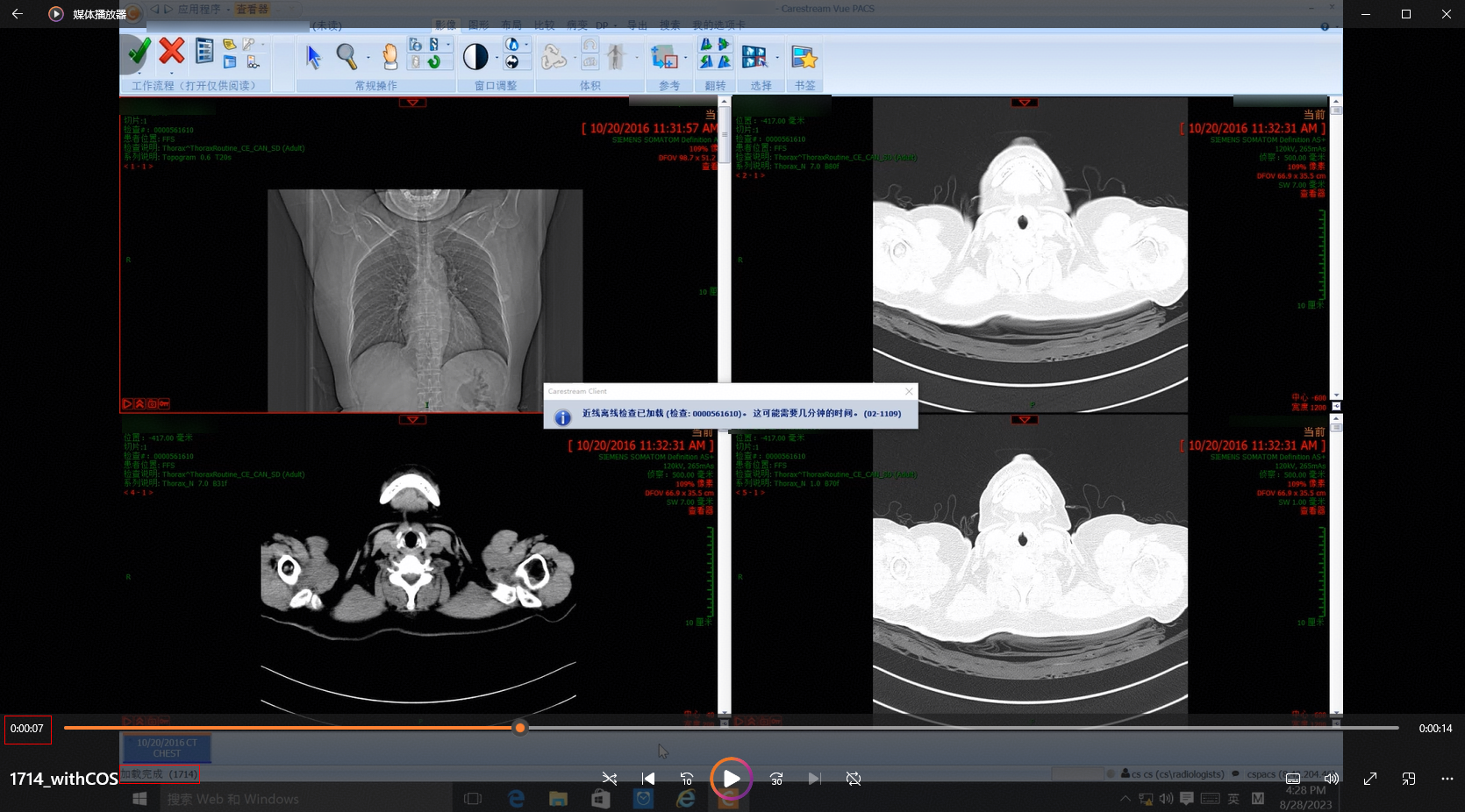Open the bottom-right viewport series dropdown triangle

tap(1024, 420)
